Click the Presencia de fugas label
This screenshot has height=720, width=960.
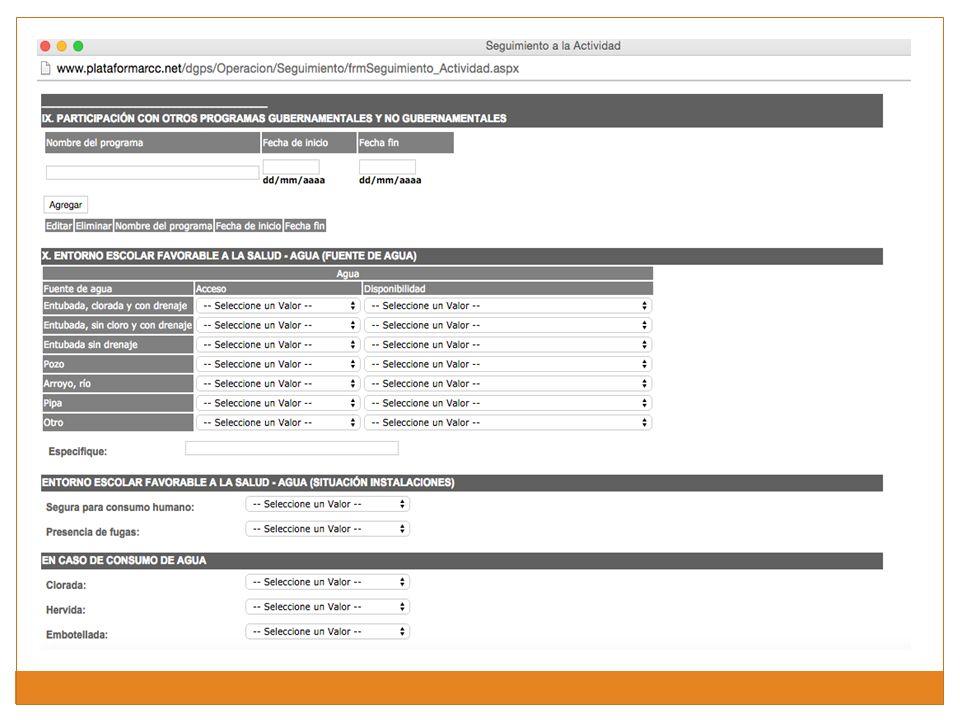(92, 533)
